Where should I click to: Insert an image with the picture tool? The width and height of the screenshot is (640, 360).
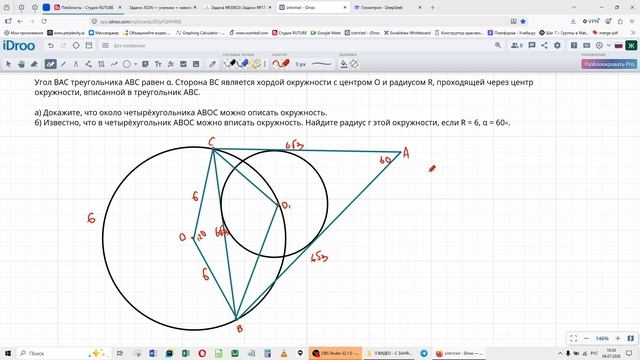pos(196,64)
